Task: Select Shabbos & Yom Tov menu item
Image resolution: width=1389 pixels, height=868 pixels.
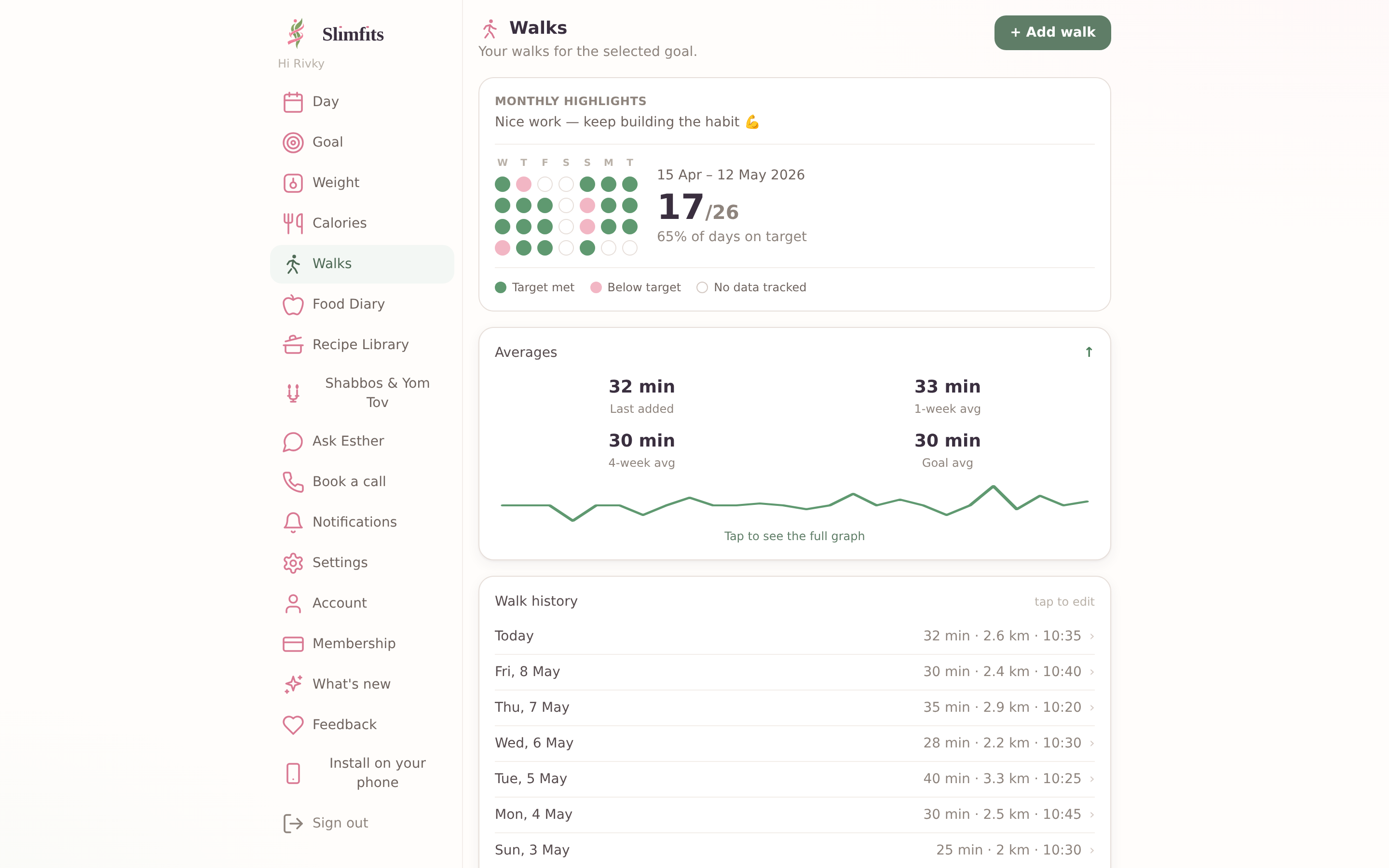Action: click(x=362, y=393)
